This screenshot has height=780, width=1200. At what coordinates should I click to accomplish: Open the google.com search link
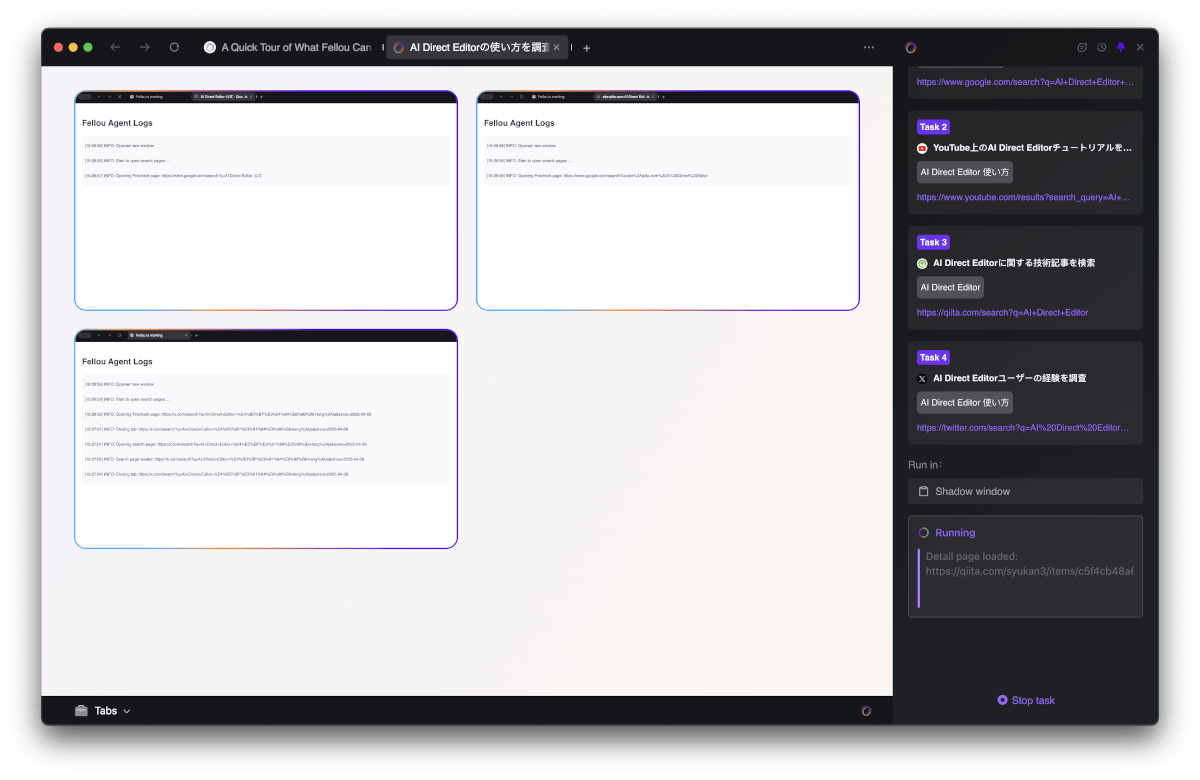point(1026,82)
